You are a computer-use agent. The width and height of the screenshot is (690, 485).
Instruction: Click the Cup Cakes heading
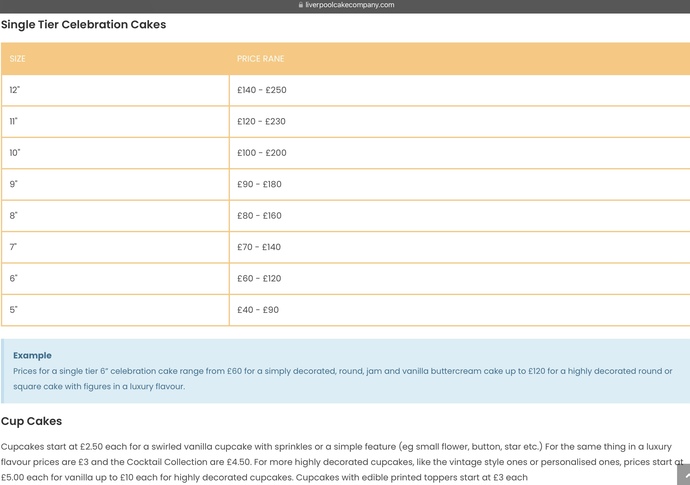[31, 421]
